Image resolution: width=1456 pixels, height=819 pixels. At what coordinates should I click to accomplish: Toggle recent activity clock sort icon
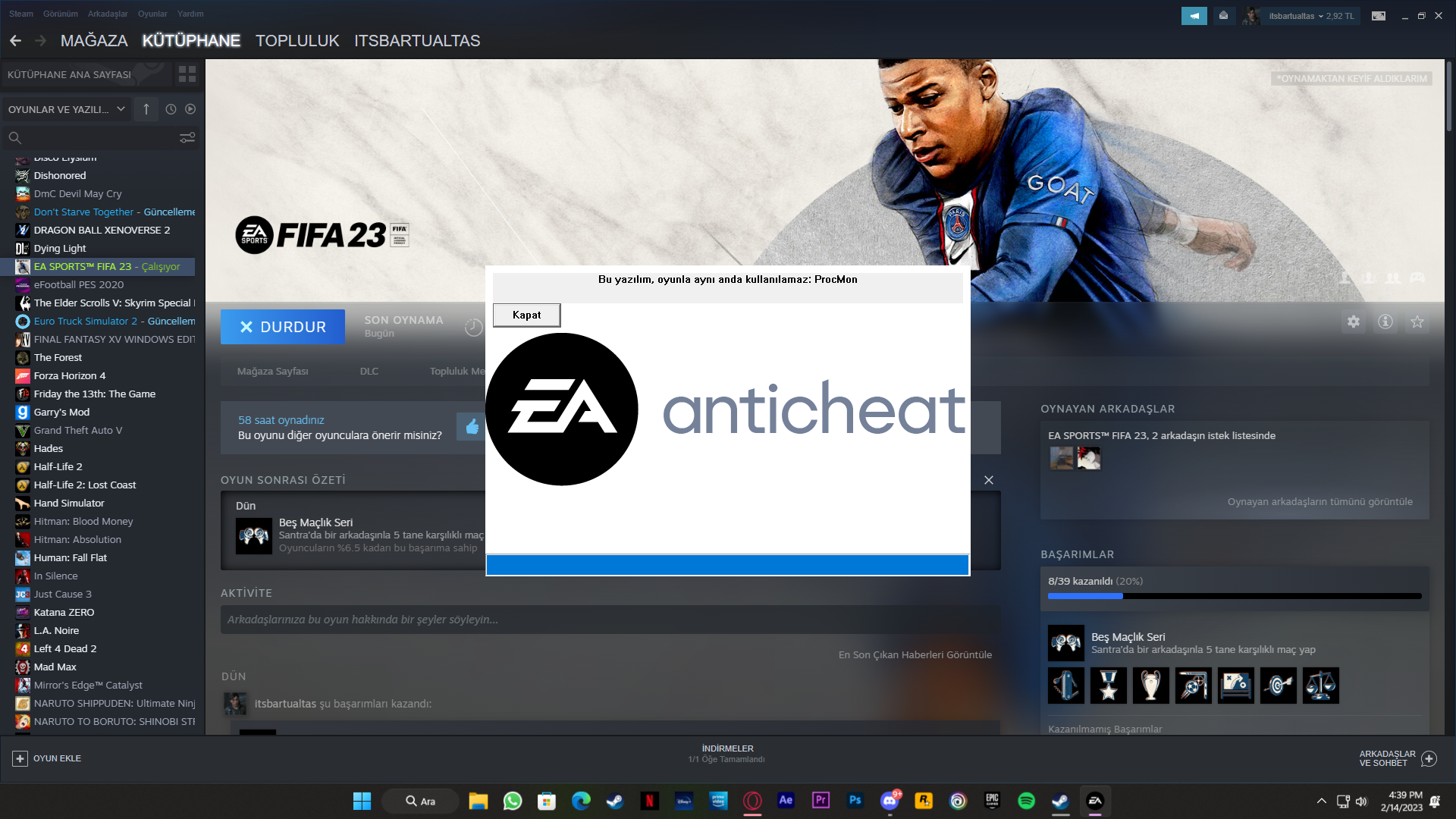tap(171, 109)
